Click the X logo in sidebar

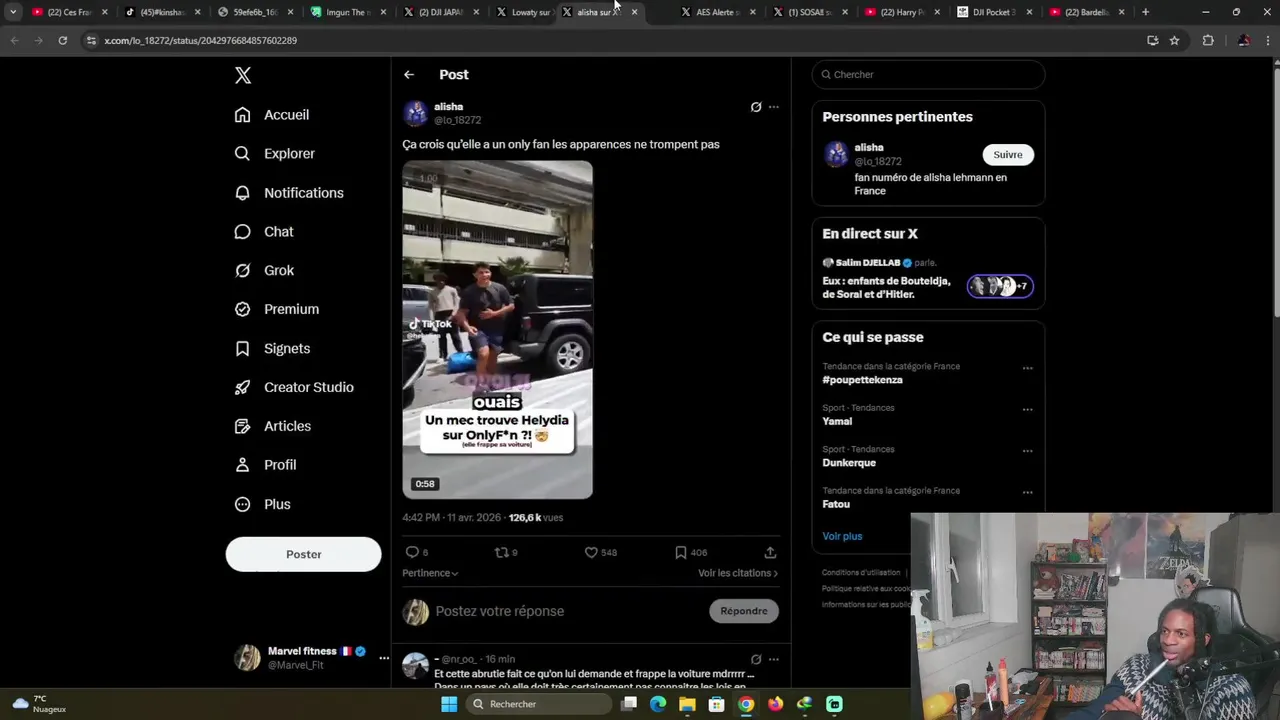click(x=243, y=75)
